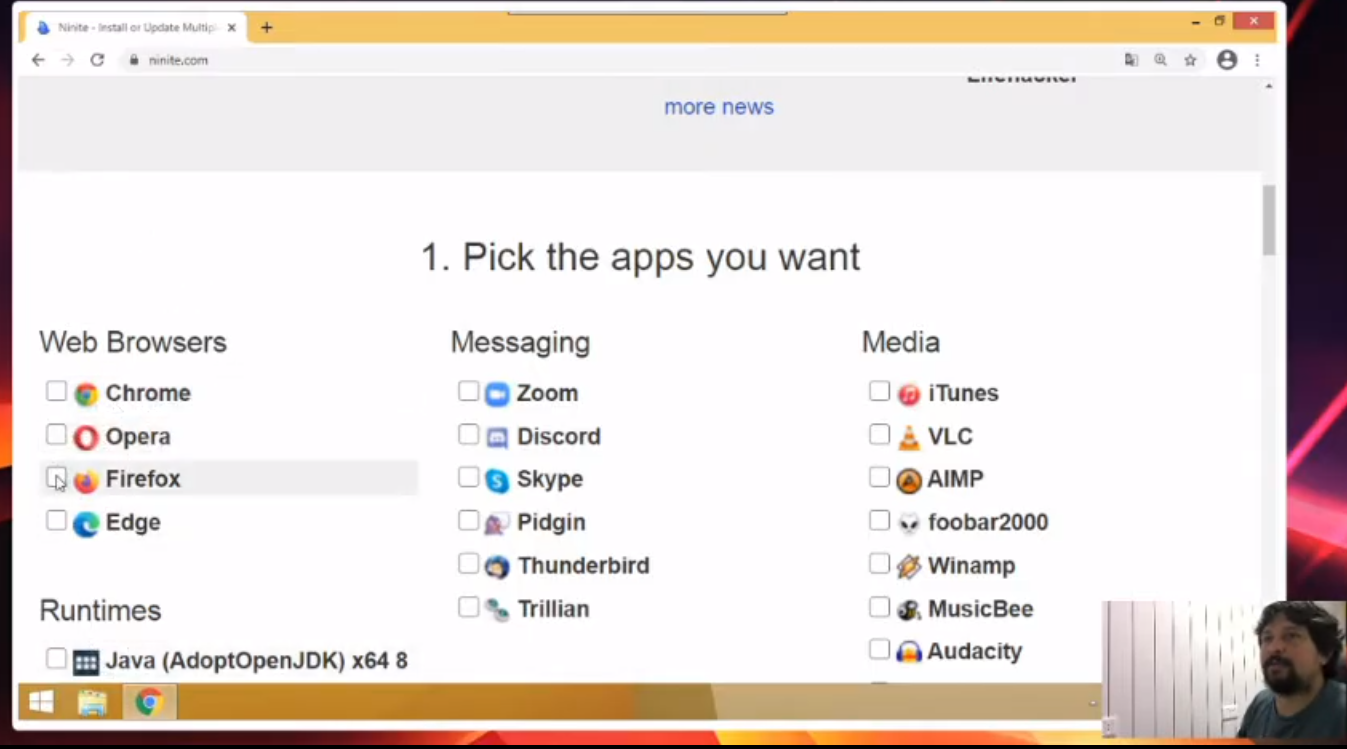
Task: Tick the Pidgin checkbox
Action: [x=468, y=520]
